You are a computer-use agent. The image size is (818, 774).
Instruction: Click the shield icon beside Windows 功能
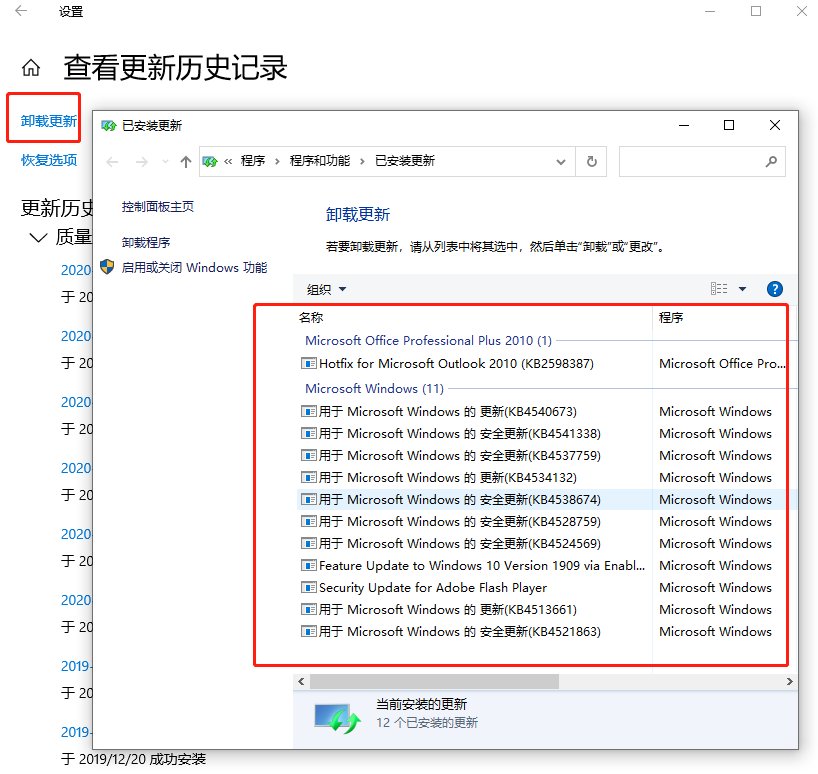click(107, 267)
